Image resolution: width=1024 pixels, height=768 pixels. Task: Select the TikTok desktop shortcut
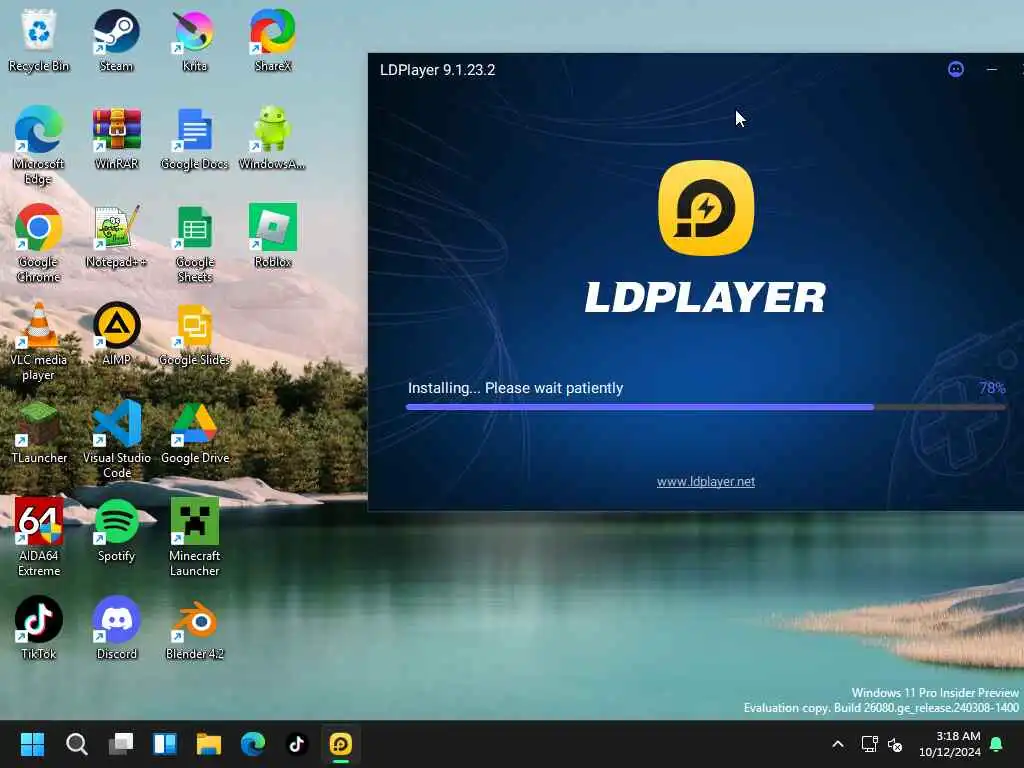39,628
